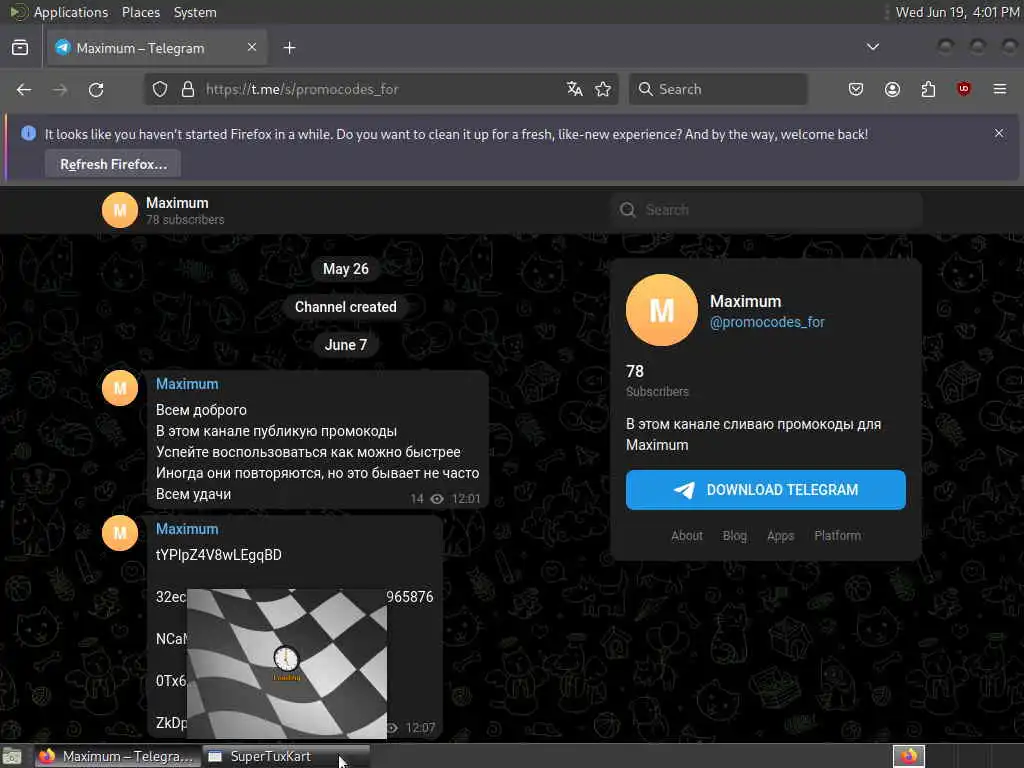Open the Applications menu
1024x768 pixels.
71,12
